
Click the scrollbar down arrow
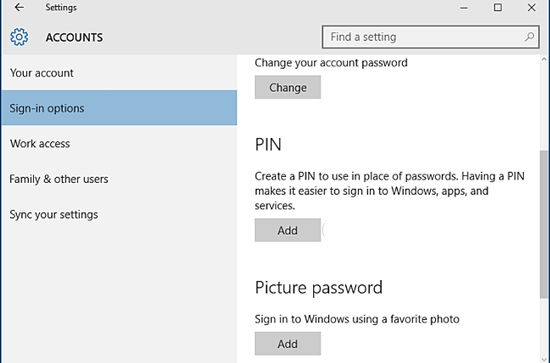[544, 359]
